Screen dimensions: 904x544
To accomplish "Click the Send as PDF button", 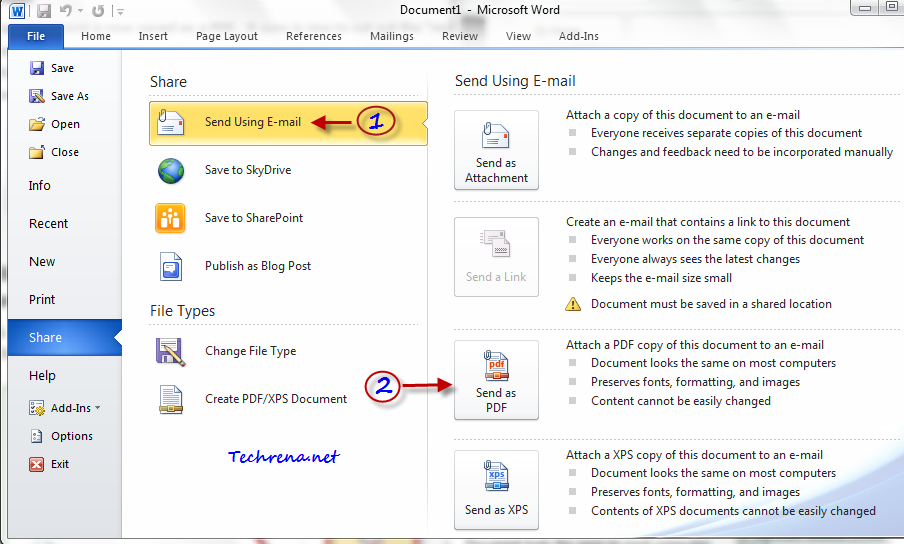I will (496, 380).
